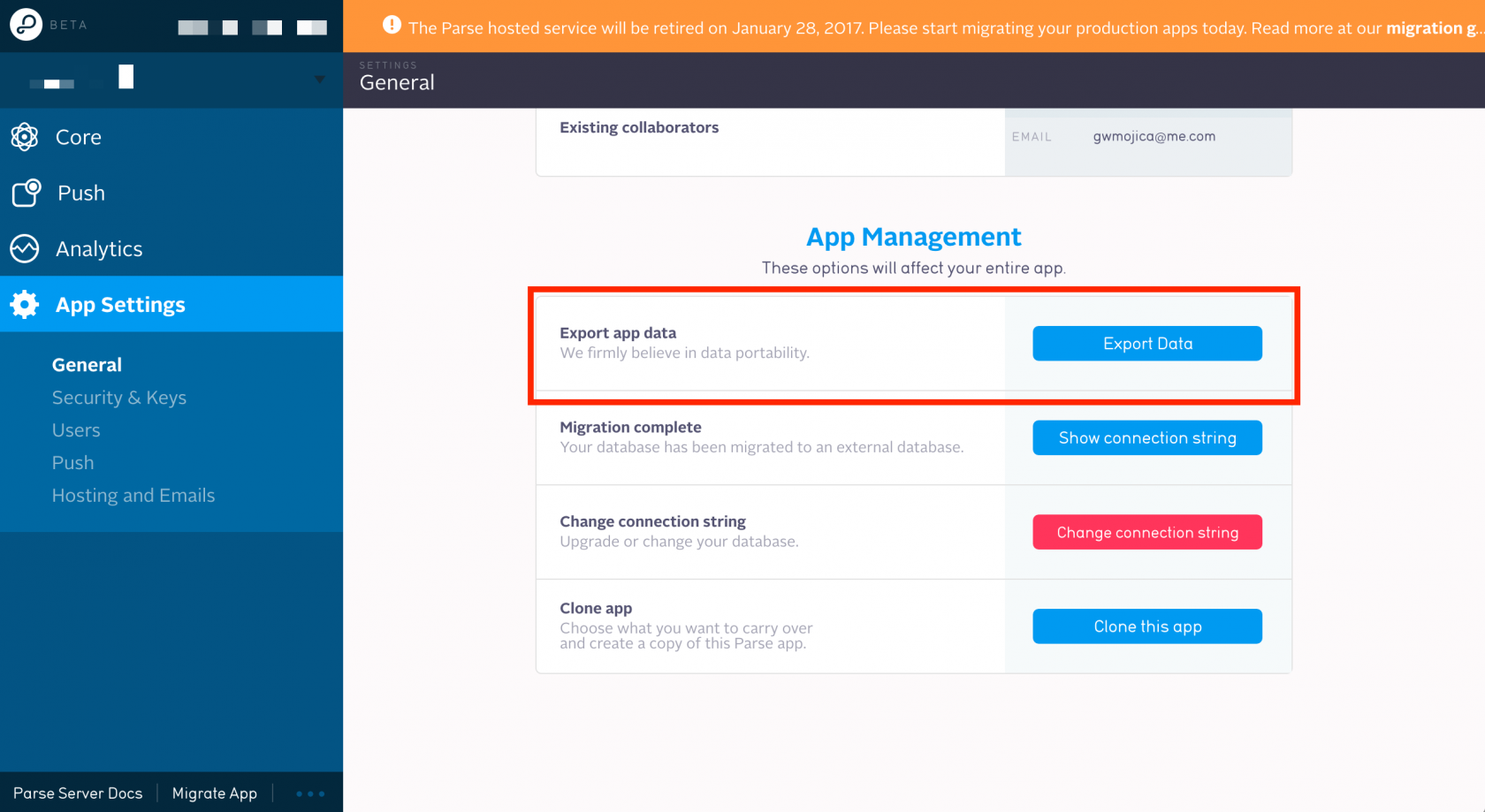Open Push under App Settings submenu
The height and width of the screenshot is (812, 1485).
(x=72, y=463)
